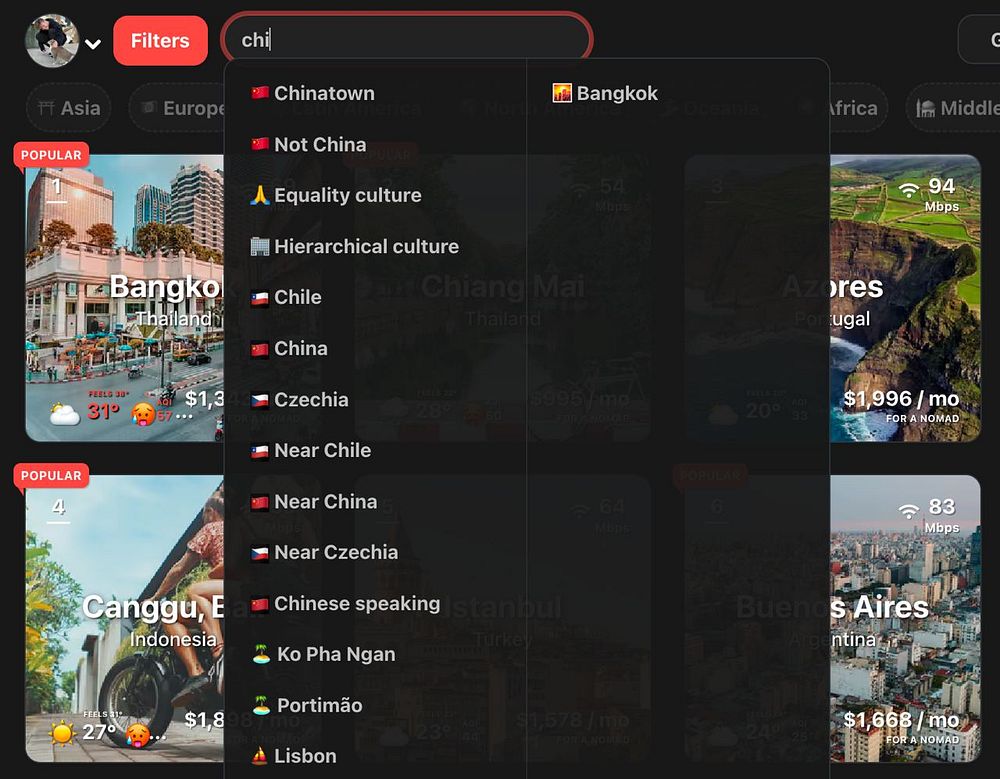Click the flag icon beside Near China

click(x=260, y=502)
